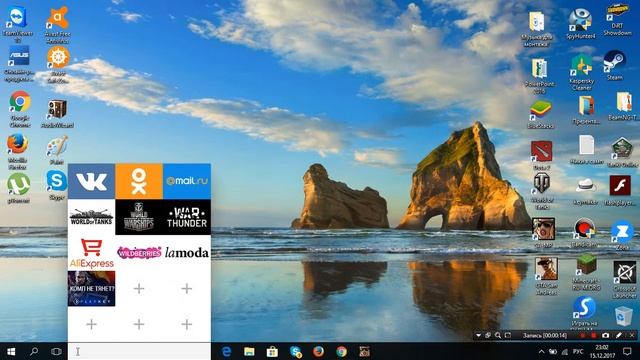Screen dimensions: 640x360
Task: Open the lamoda tile
Action: coord(187,253)
